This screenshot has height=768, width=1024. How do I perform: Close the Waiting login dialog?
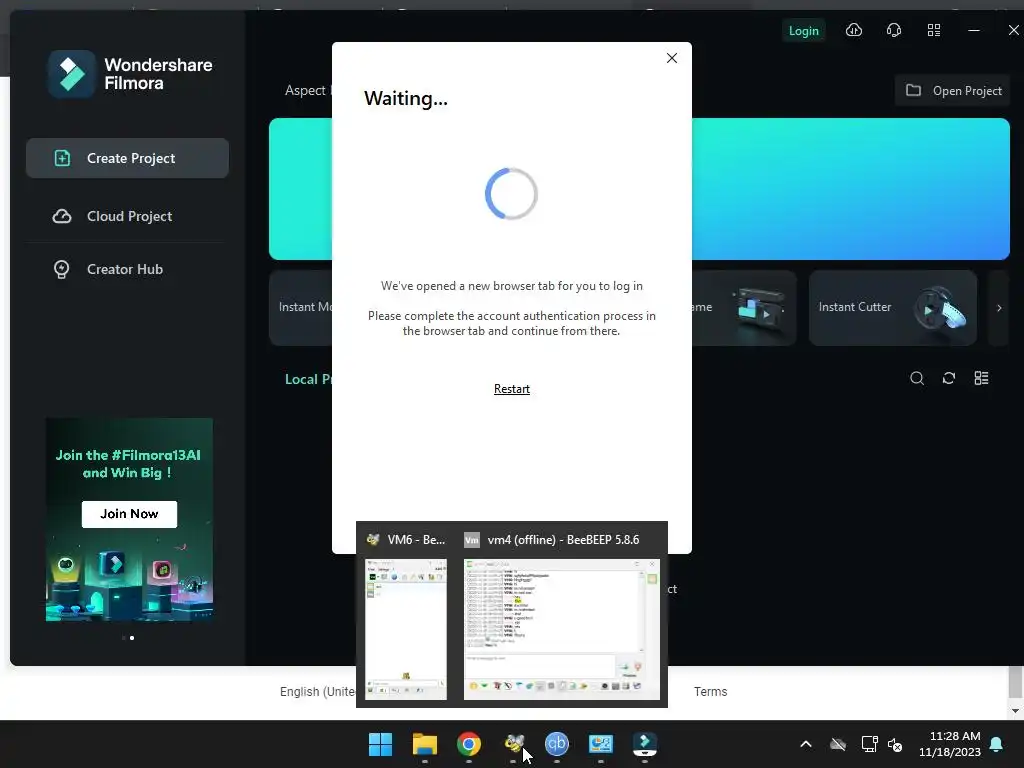[671, 58]
